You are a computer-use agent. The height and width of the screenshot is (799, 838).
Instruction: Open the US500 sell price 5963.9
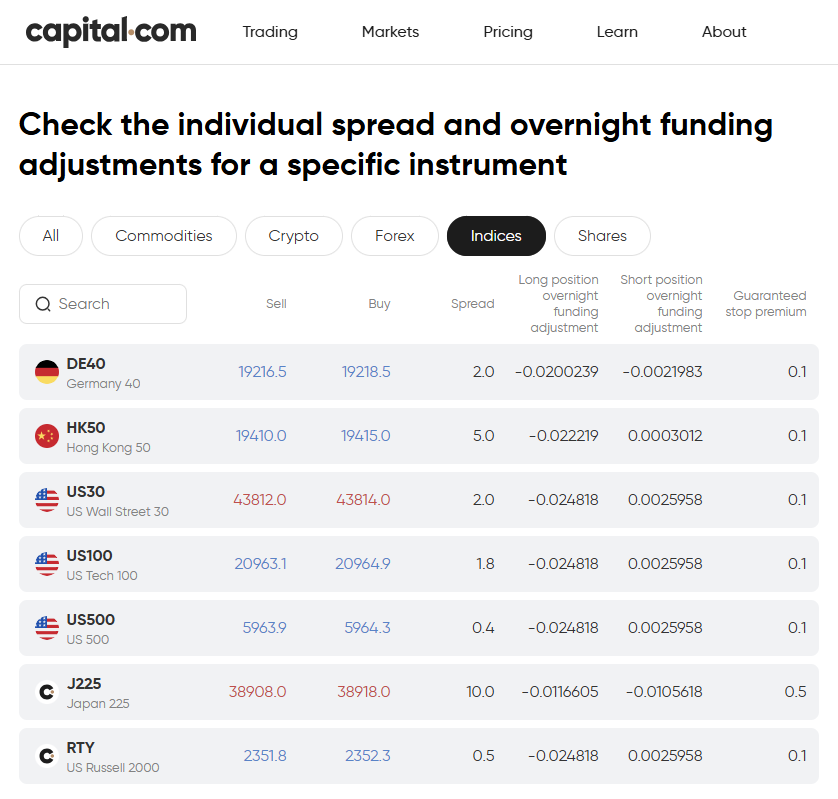[x=265, y=627]
